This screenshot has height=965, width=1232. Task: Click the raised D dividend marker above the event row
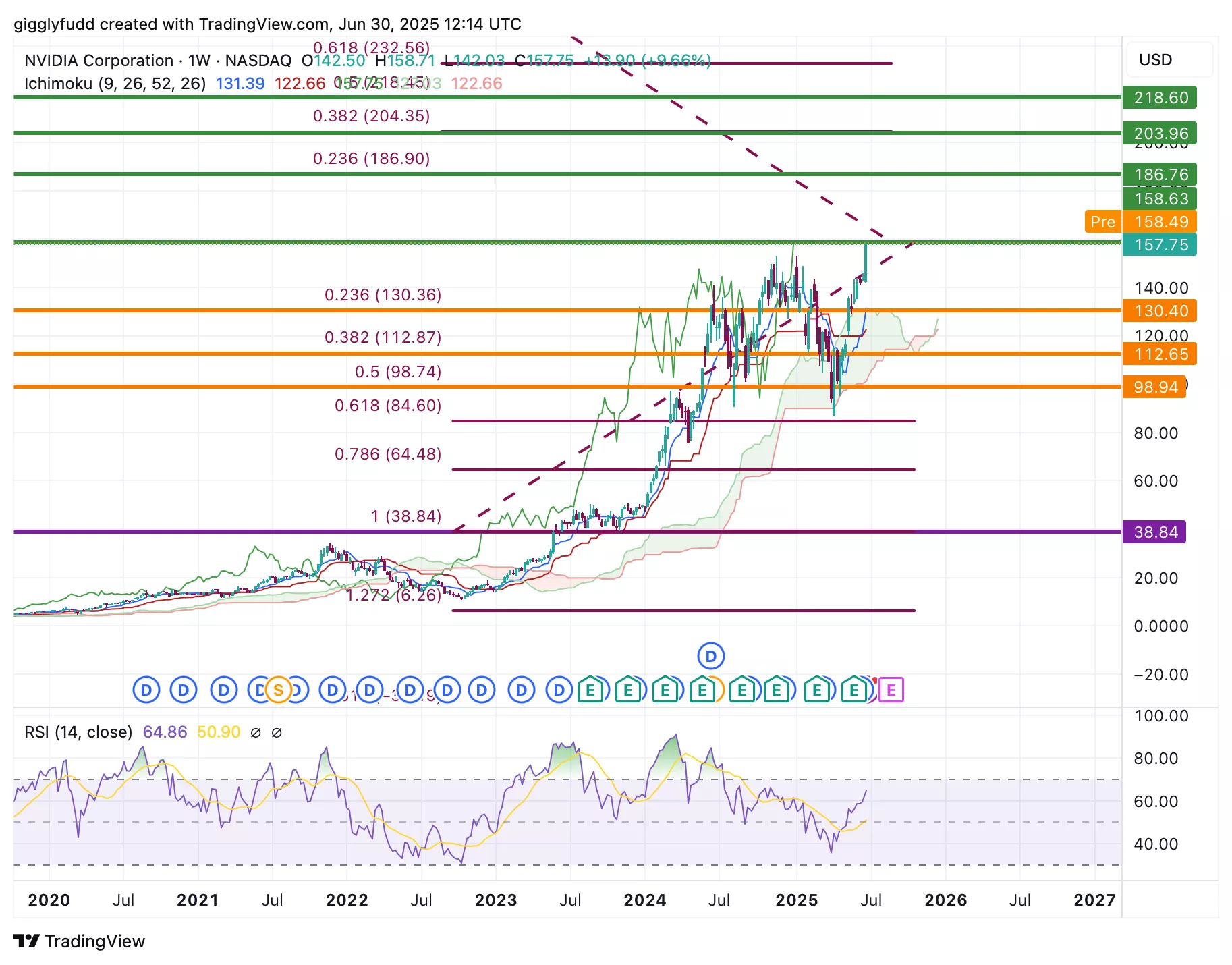[710, 656]
